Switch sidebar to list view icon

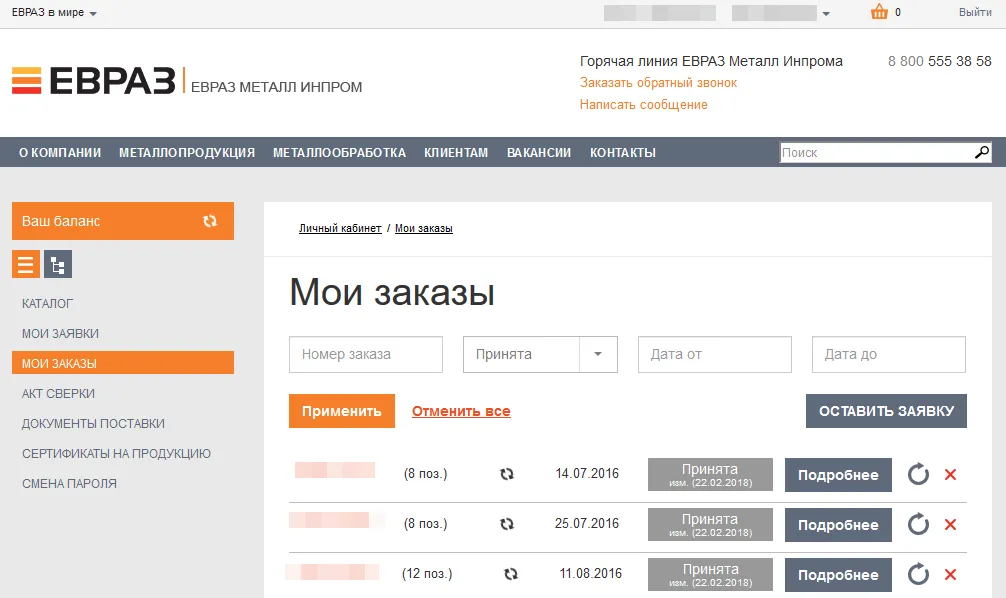point(26,265)
